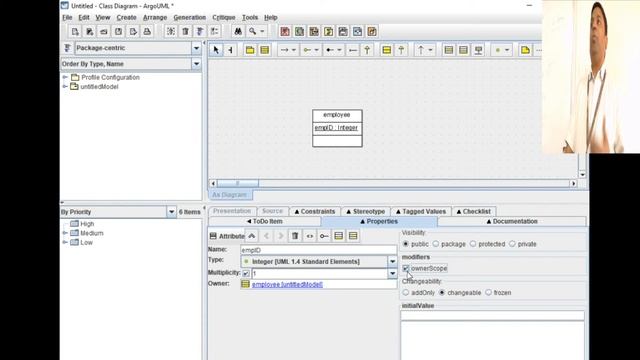Viewport: 640px width, 360px height.
Task: Switch to the ToDo Item tab
Action: (264, 221)
